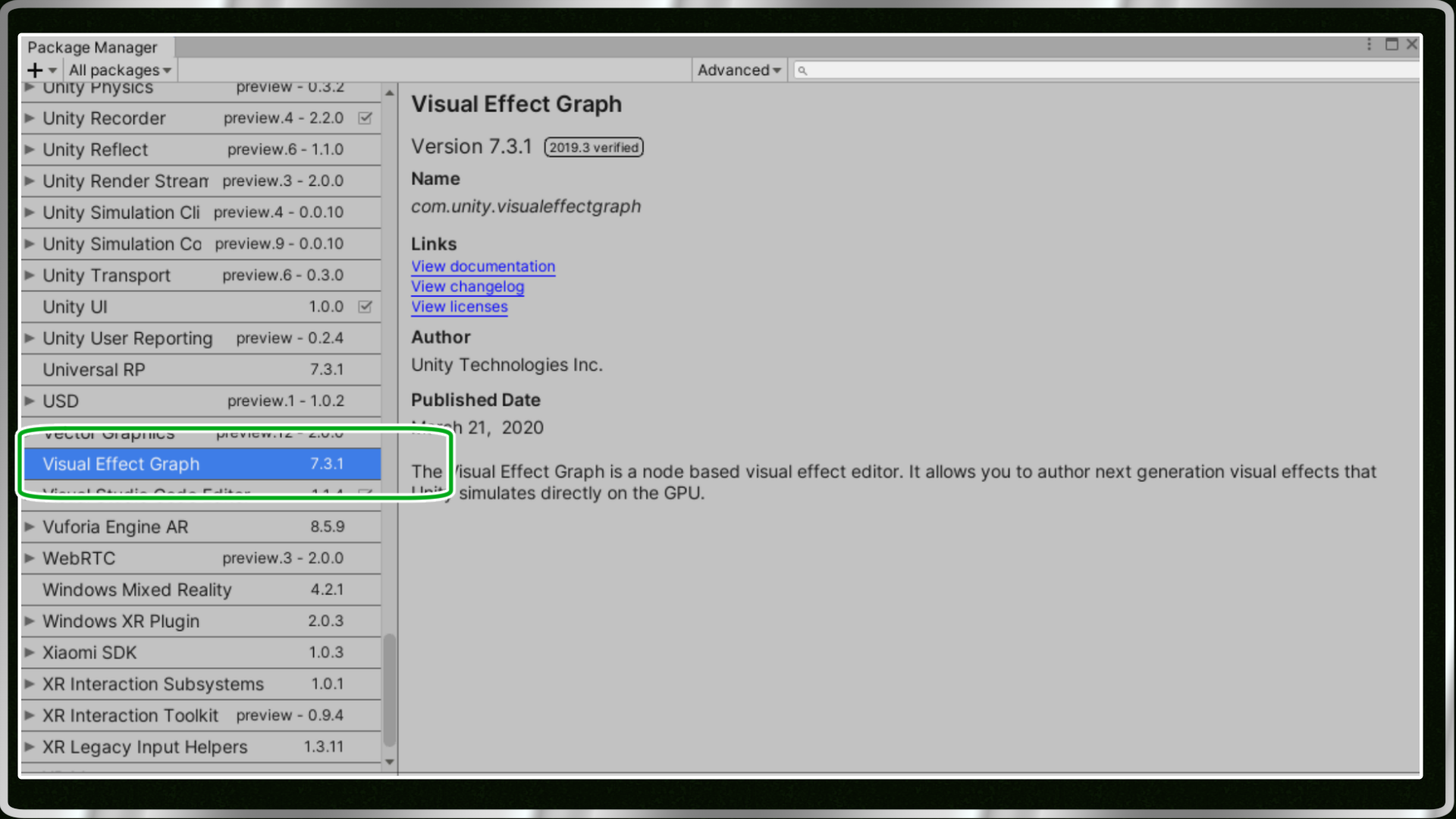Screen dimensions: 1456x819
Task: Select Unity Transport package
Action: pos(201,275)
